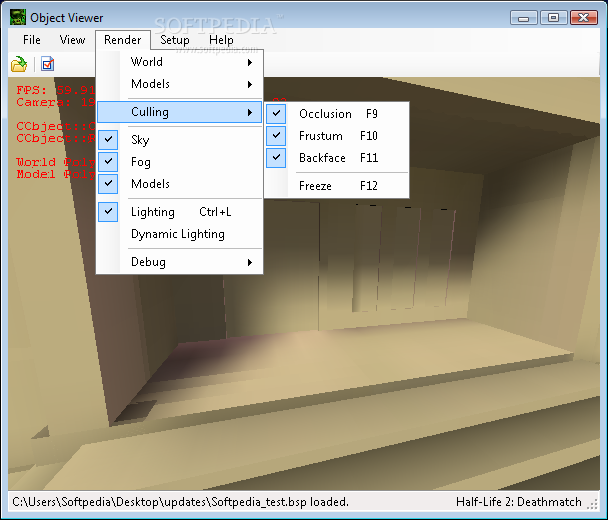
Task: Close the open Render menu
Action: tap(123, 40)
